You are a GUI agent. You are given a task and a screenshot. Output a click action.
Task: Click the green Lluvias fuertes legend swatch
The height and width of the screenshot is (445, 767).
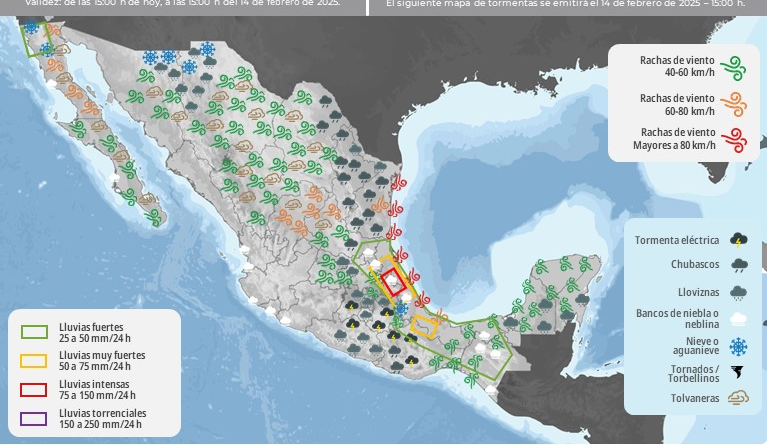pyautogui.click(x=35, y=332)
